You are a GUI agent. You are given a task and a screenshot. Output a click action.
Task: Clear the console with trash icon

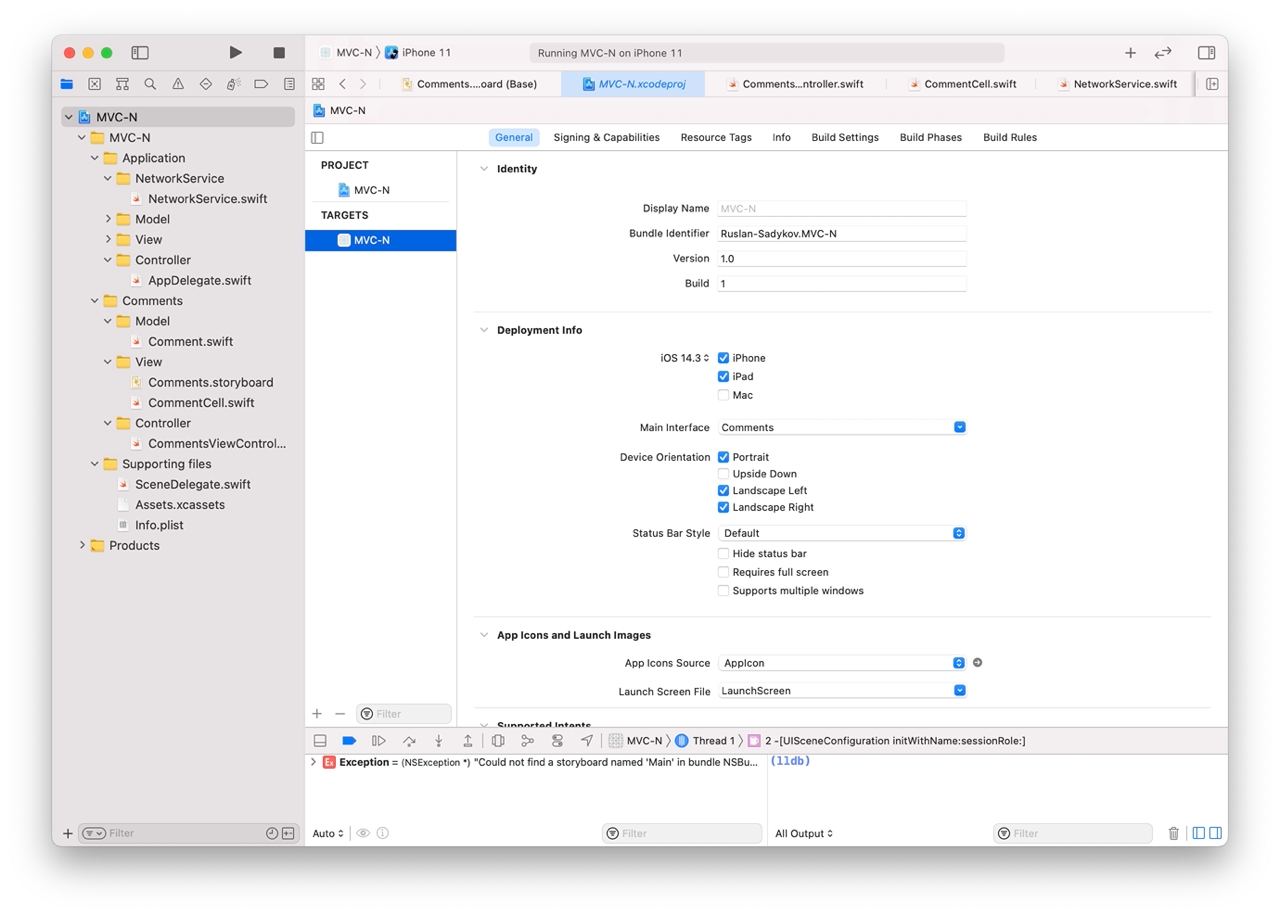[1173, 833]
